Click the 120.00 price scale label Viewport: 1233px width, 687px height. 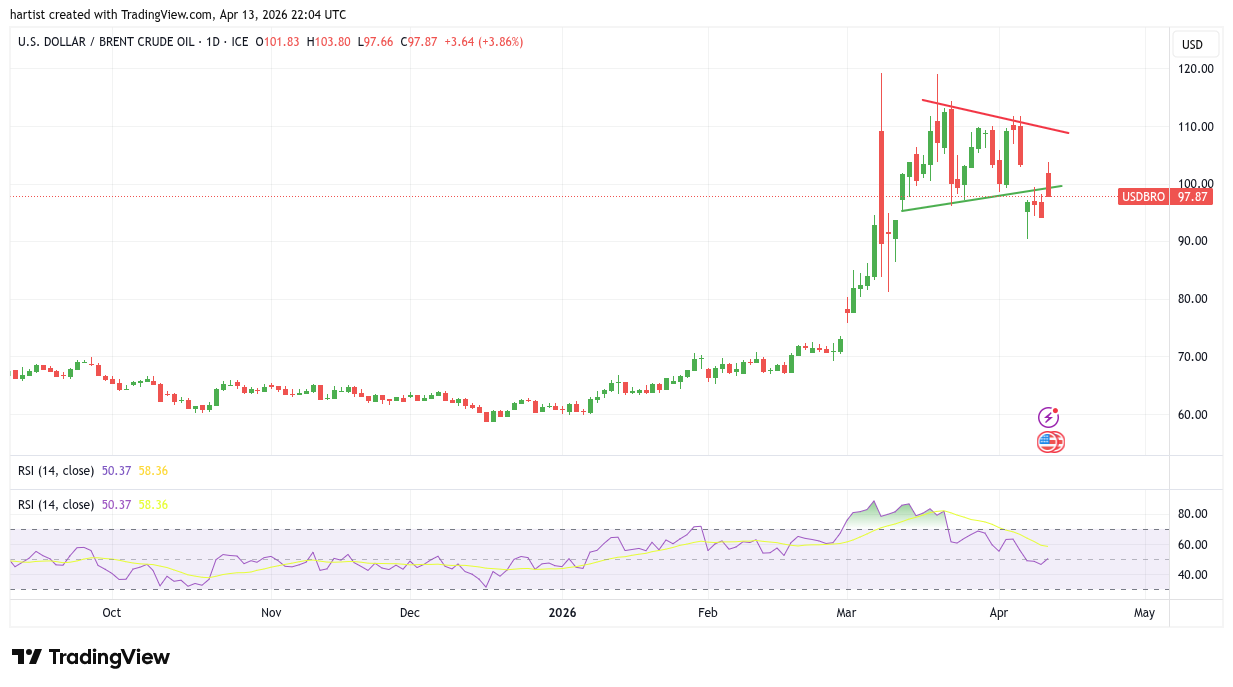pos(1195,69)
